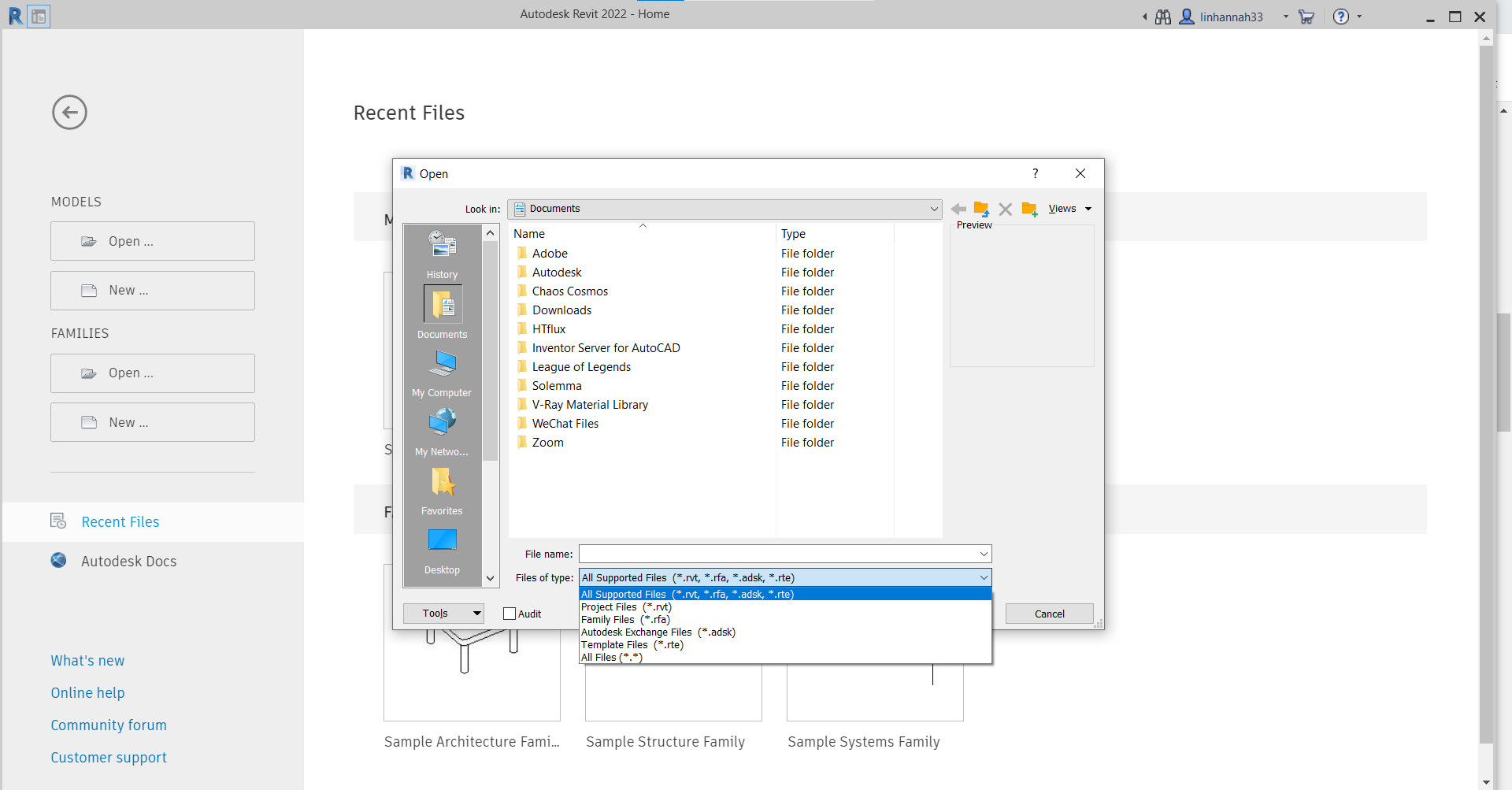The height and width of the screenshot is (790, 1512).
Task: Expand the Tools dropdown
Action: tap(443, 613)
